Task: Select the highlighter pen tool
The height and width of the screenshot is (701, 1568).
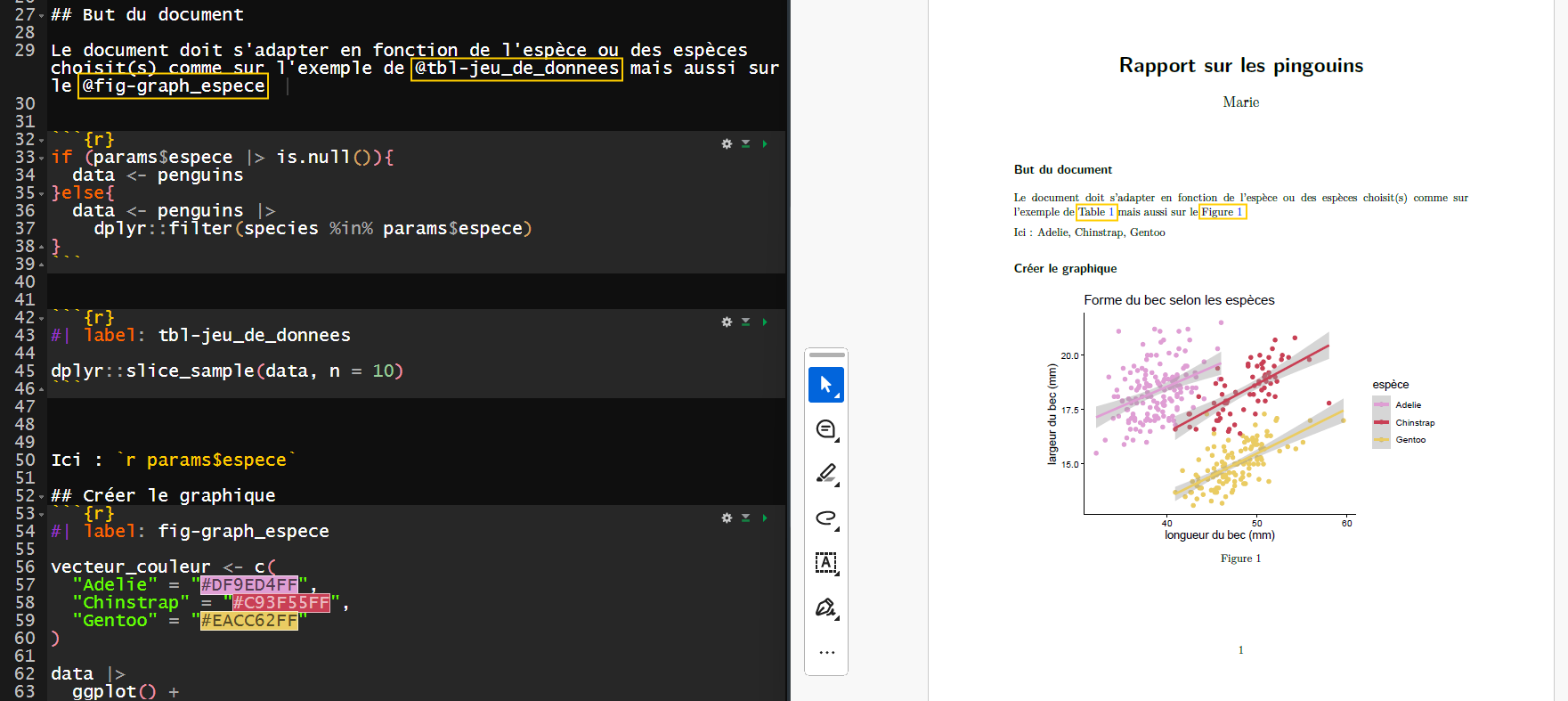Action: (x=825, y=474)
